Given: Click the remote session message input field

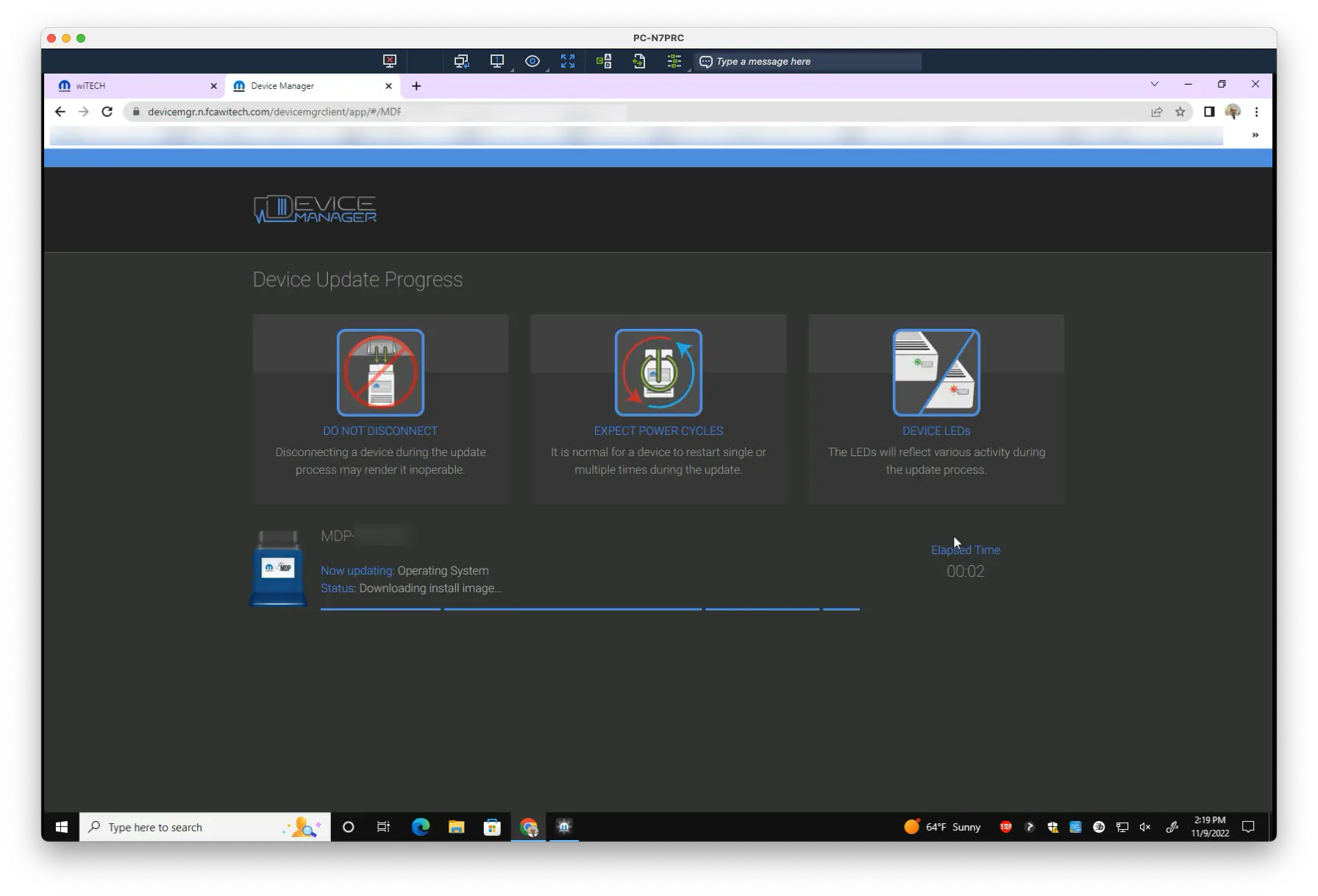Looking at the screenshot, I should pyautogui.click(x=808, y=62).
